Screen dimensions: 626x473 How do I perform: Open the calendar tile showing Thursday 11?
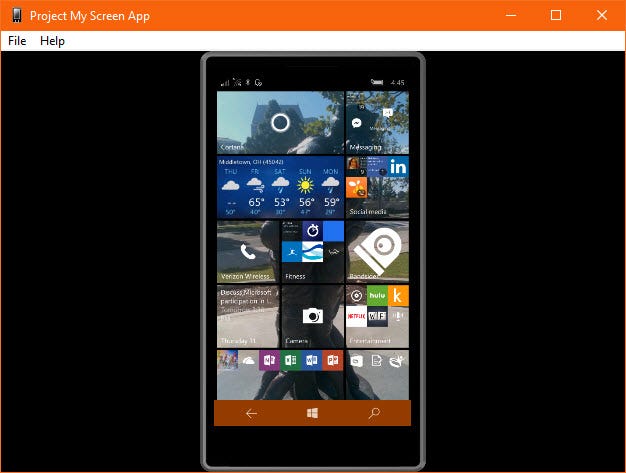point(248,316)
